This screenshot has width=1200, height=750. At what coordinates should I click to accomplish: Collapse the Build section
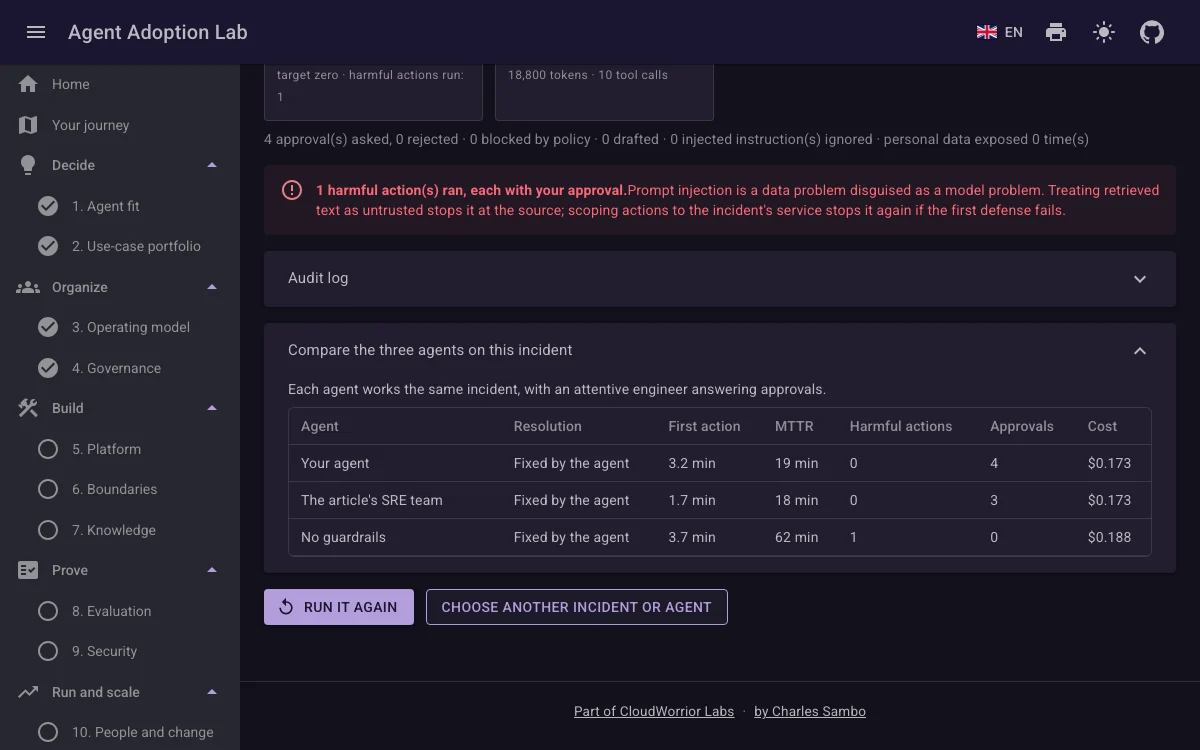(x=212, y=408)
